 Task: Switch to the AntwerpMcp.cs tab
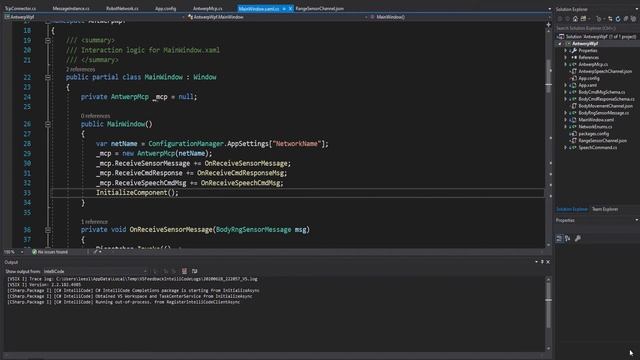coord(208,9)
